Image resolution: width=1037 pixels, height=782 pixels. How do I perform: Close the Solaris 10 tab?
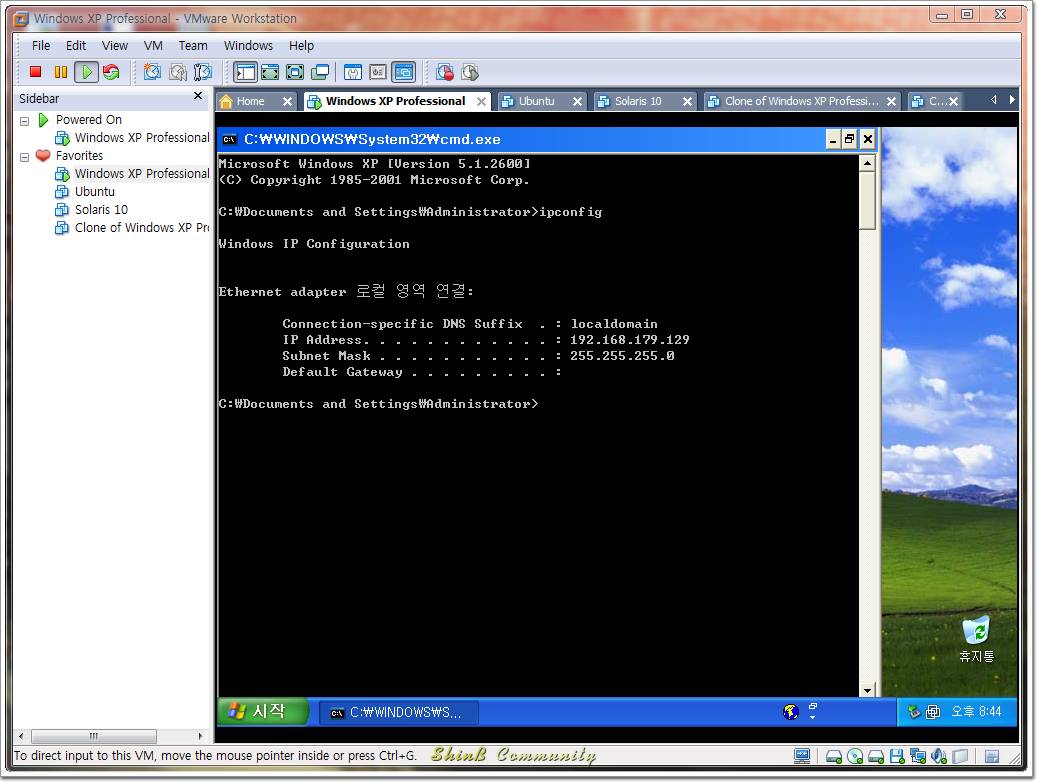point(687,101)
